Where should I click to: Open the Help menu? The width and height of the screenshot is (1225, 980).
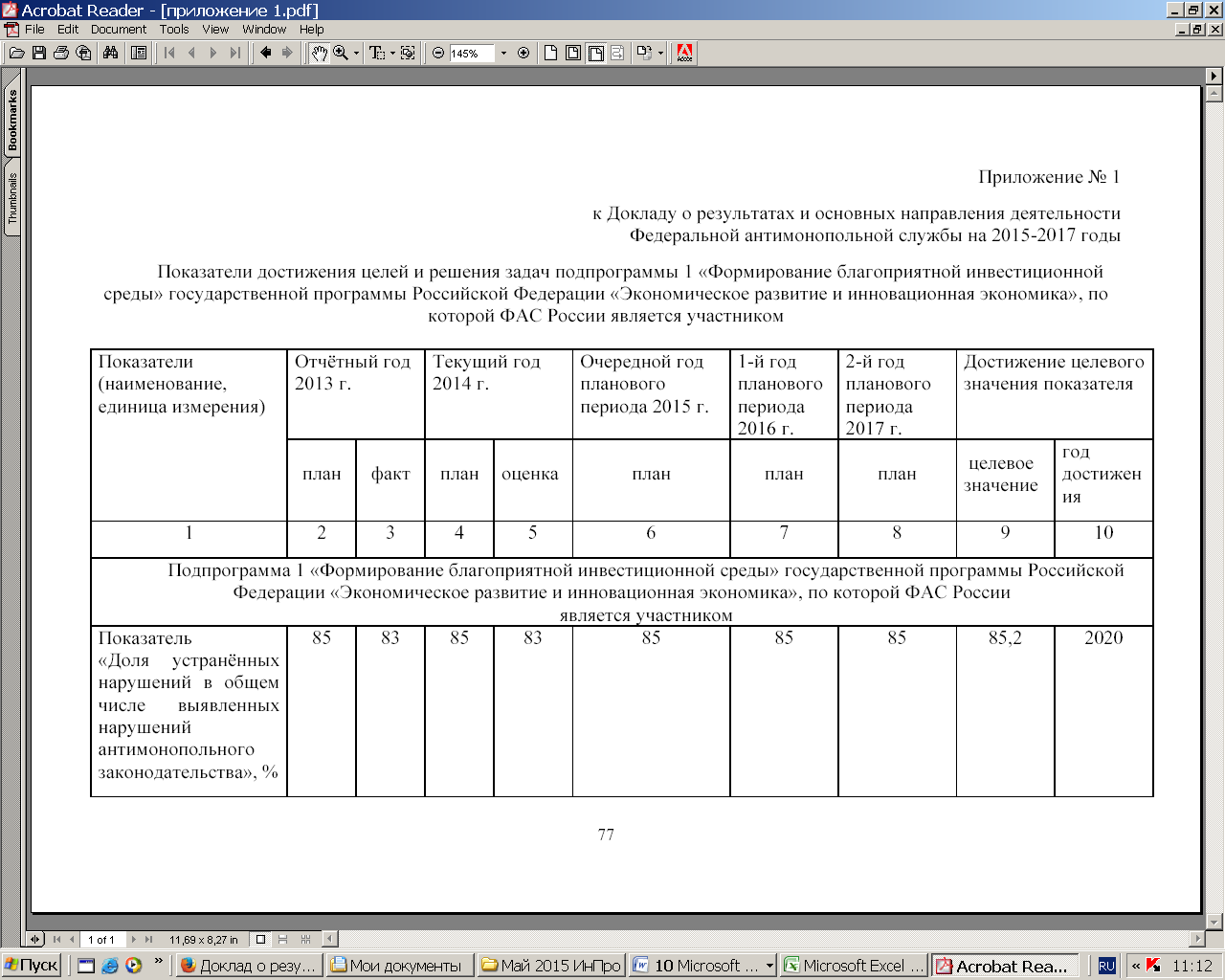pyautogui.click(x=312, y=30)
